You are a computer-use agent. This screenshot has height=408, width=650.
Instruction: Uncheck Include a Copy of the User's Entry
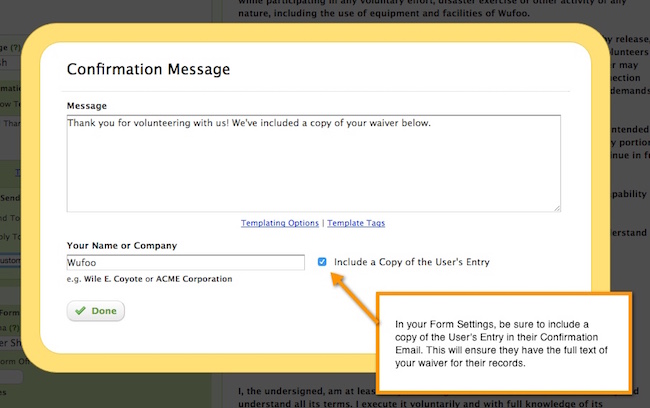[322, 262]
